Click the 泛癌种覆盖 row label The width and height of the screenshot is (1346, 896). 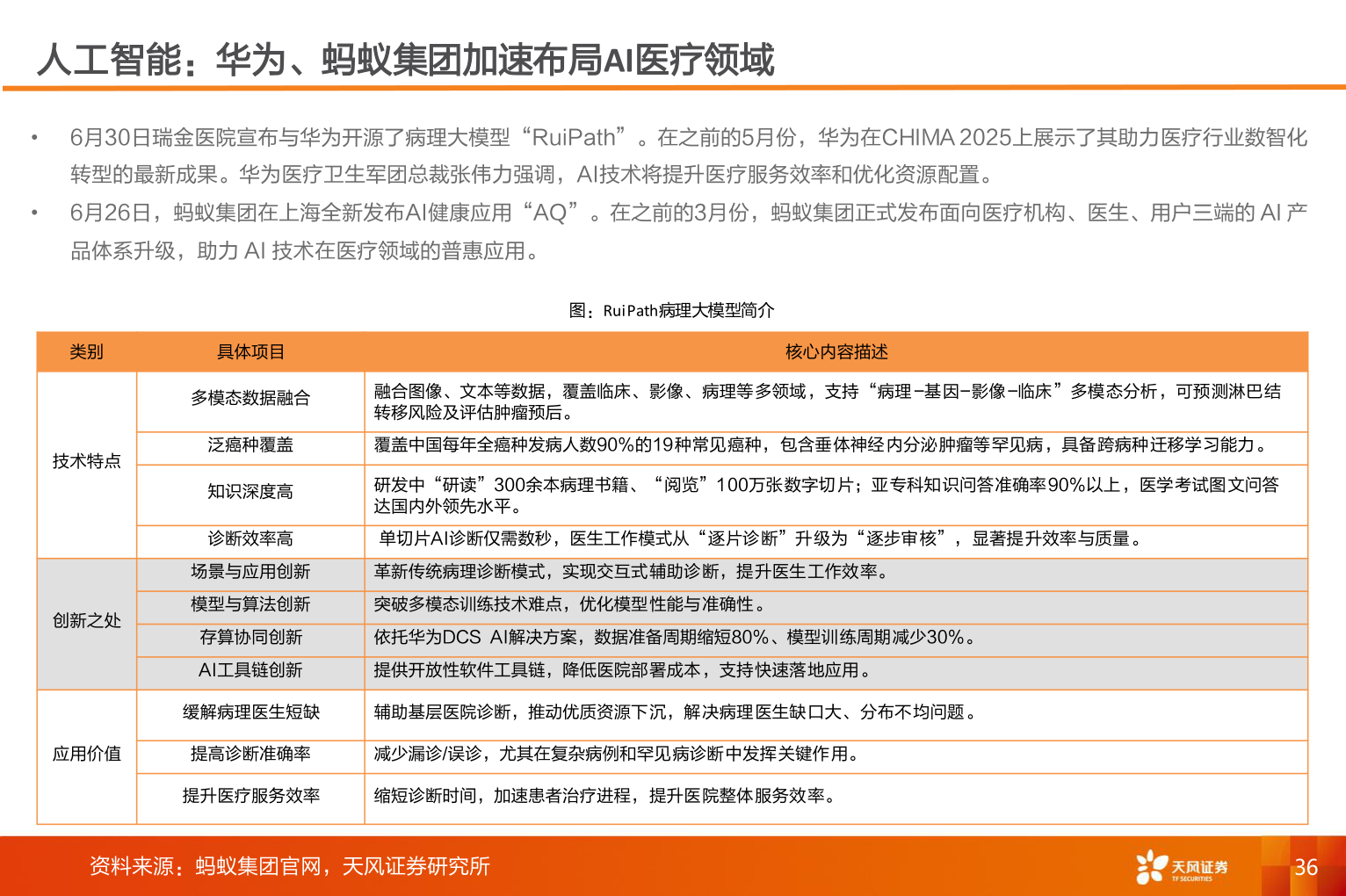(x=250, y=446)
